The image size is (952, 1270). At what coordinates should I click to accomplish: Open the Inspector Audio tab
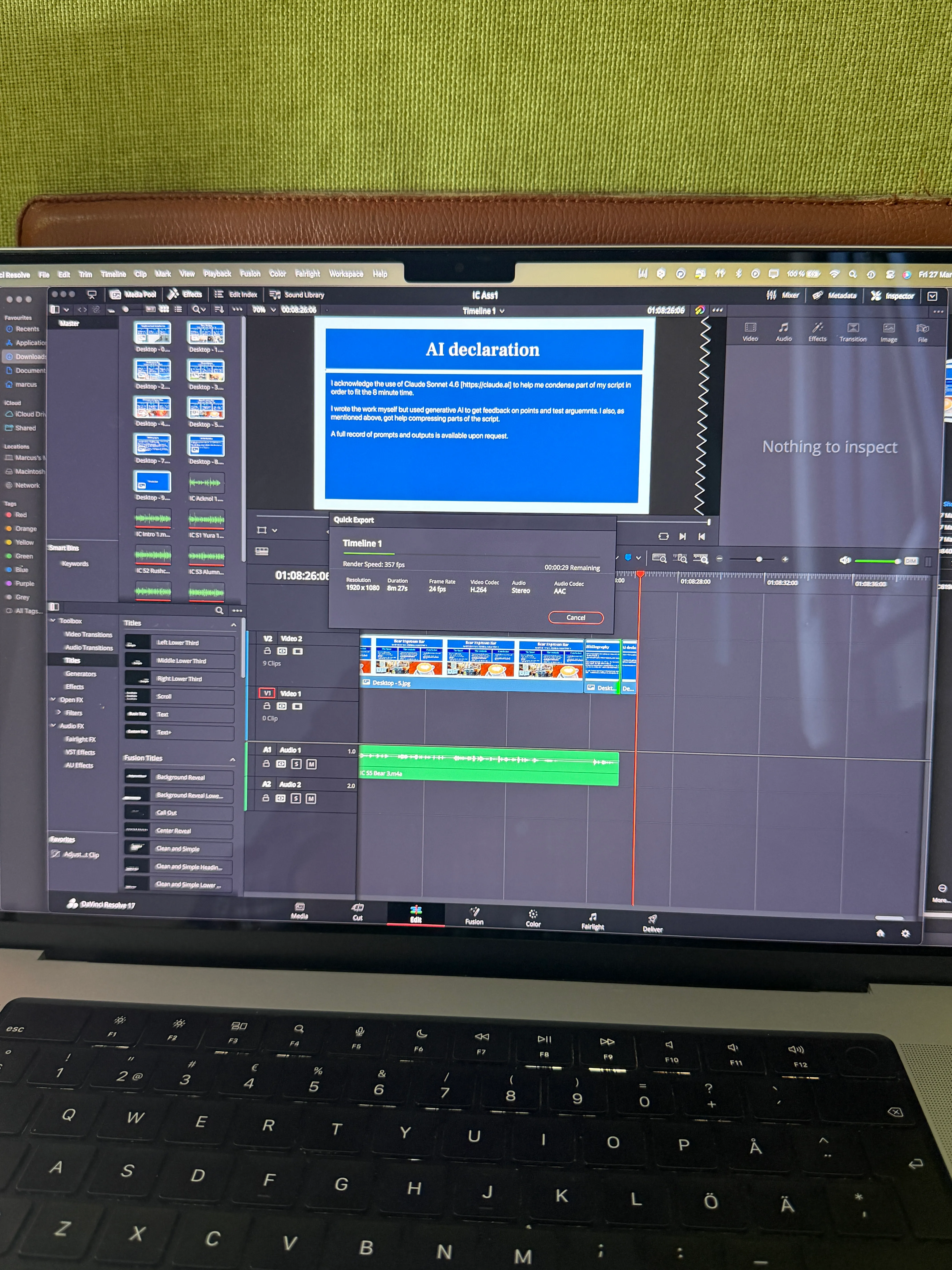pos(784,332)
